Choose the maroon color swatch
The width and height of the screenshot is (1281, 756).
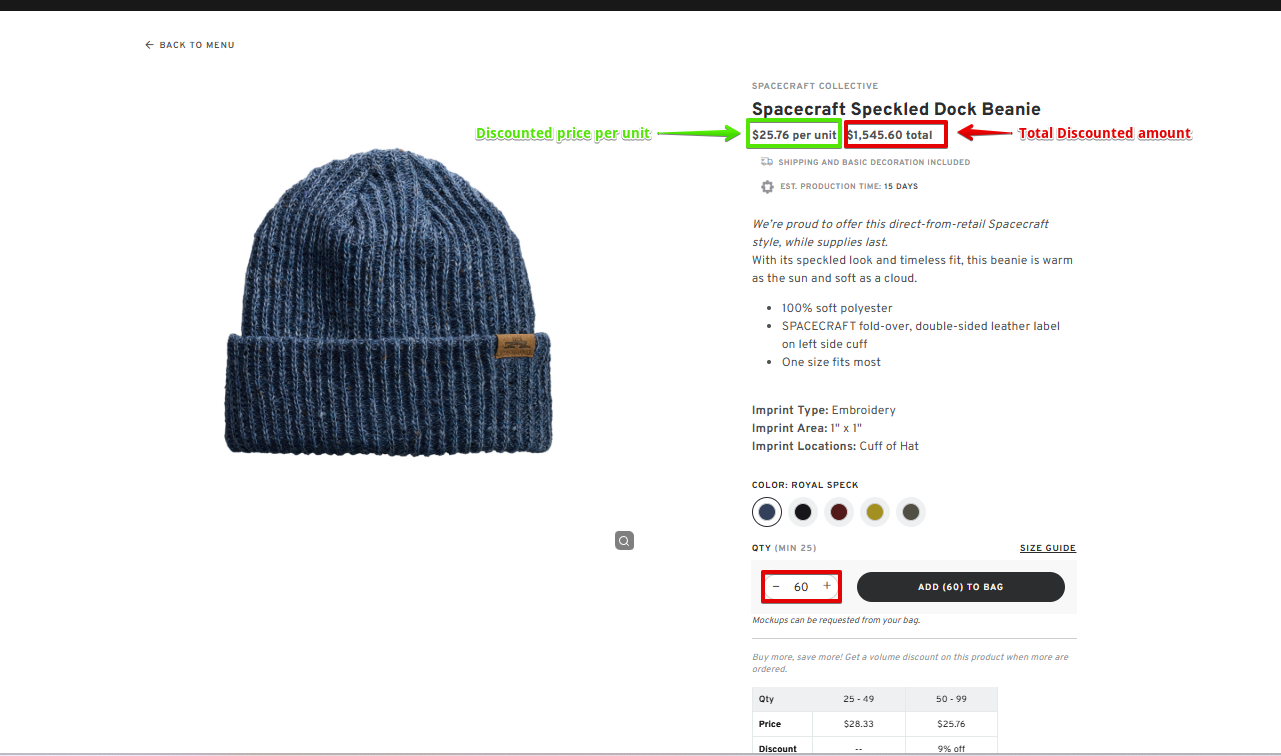click(x=839, y=512)
